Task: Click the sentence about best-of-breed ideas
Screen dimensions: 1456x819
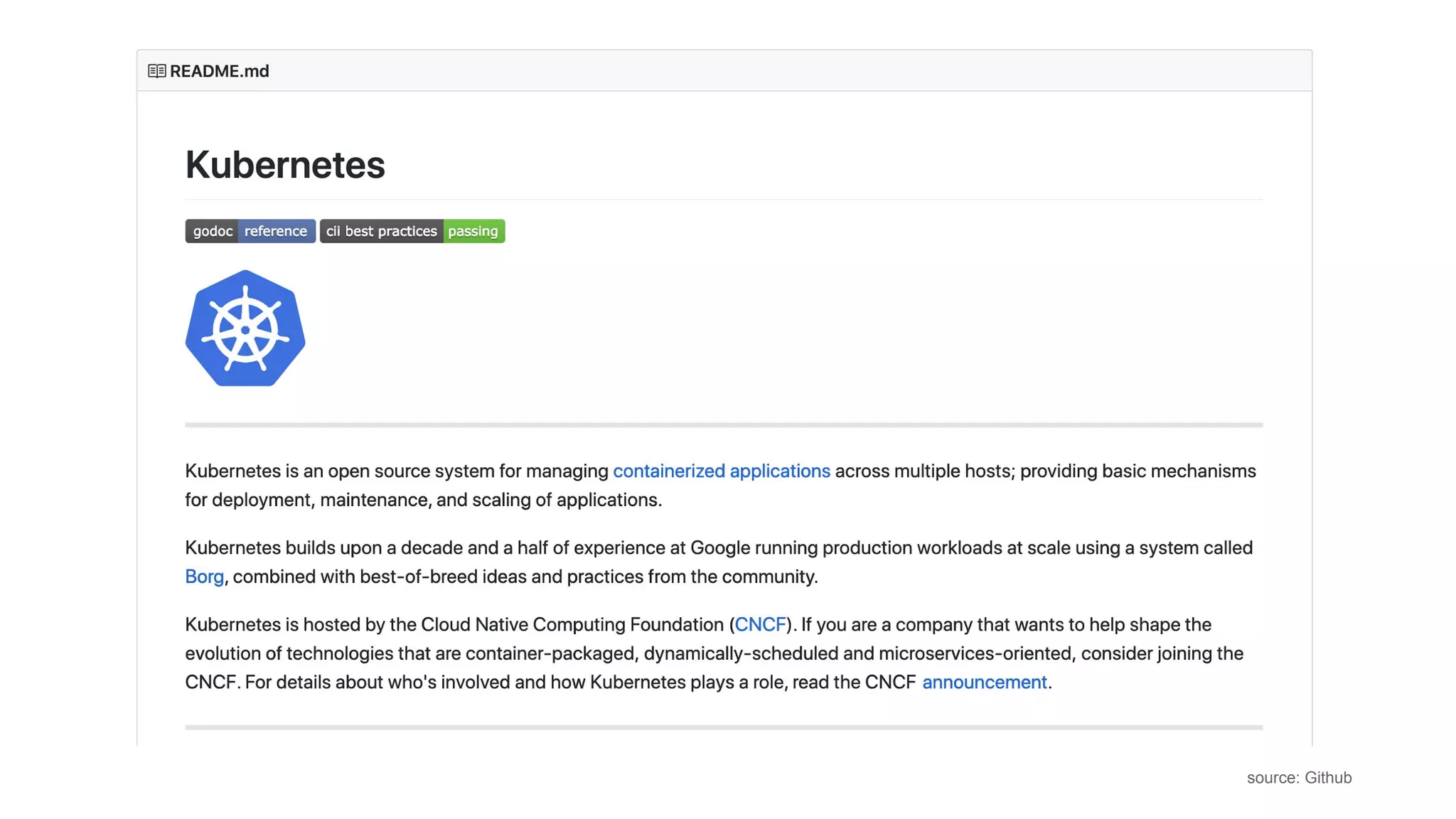Action: [525, 577]
